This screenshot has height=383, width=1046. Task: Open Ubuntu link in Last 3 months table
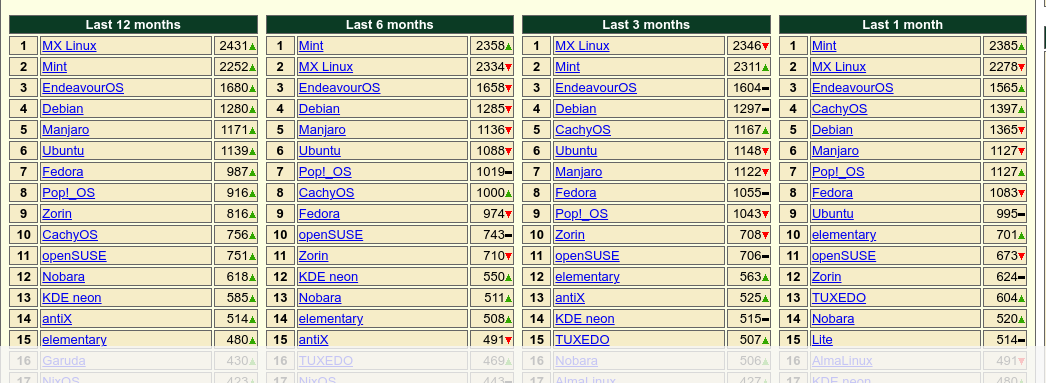tap(576, 151)
